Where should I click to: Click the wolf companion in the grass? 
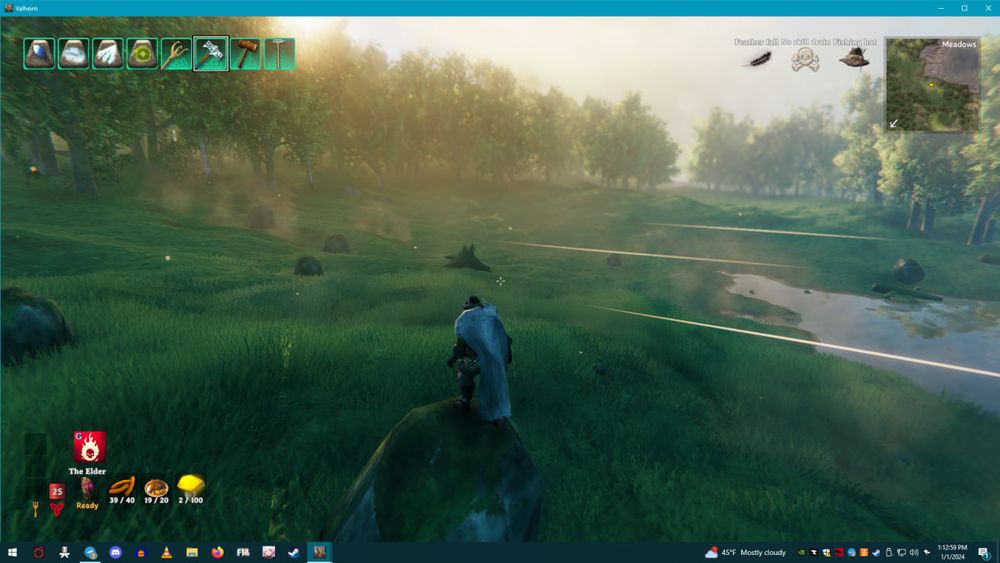(467, 258)
